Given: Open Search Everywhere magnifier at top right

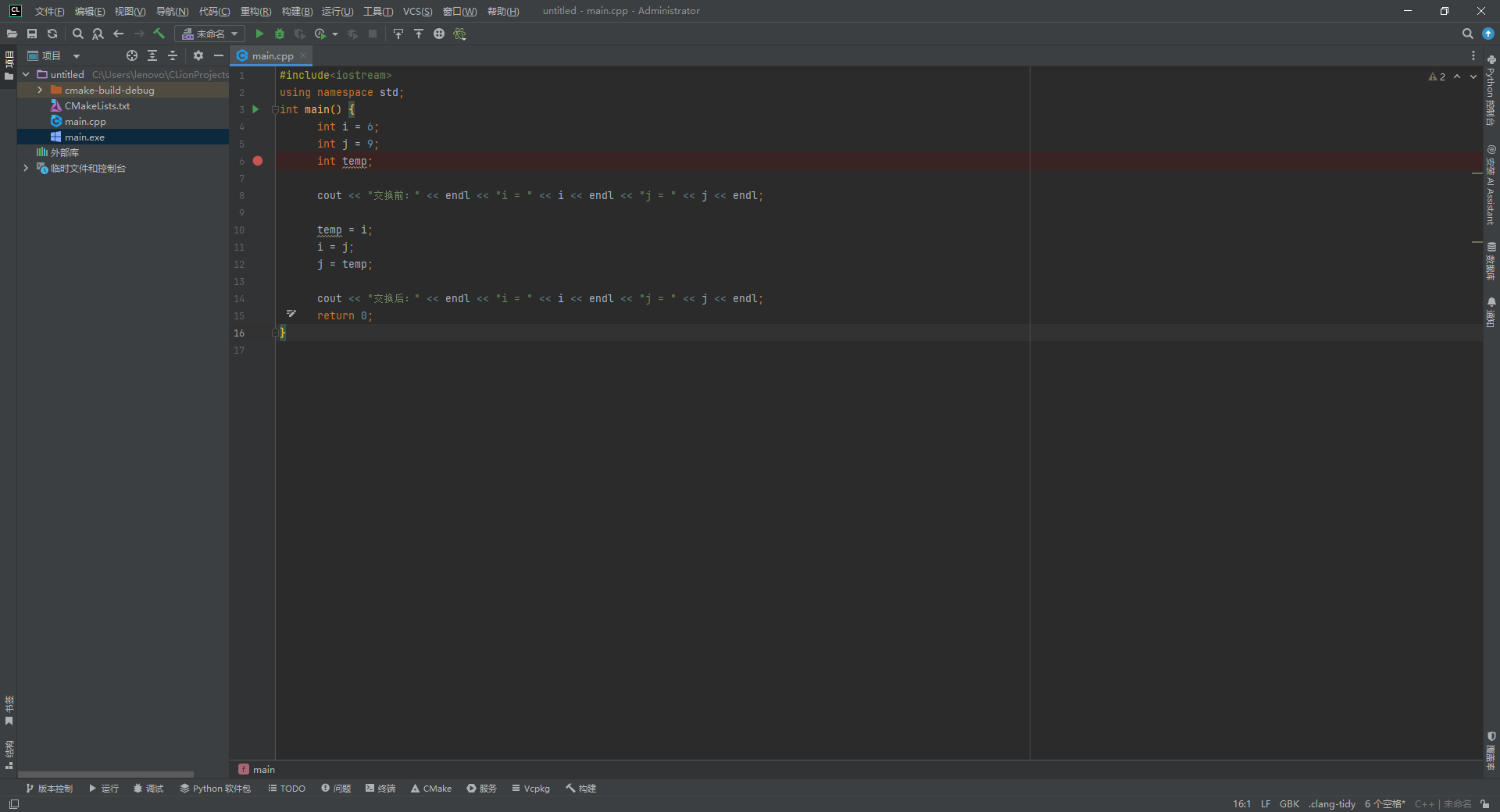Looking at the screenshot, I should click(1467, 34).
